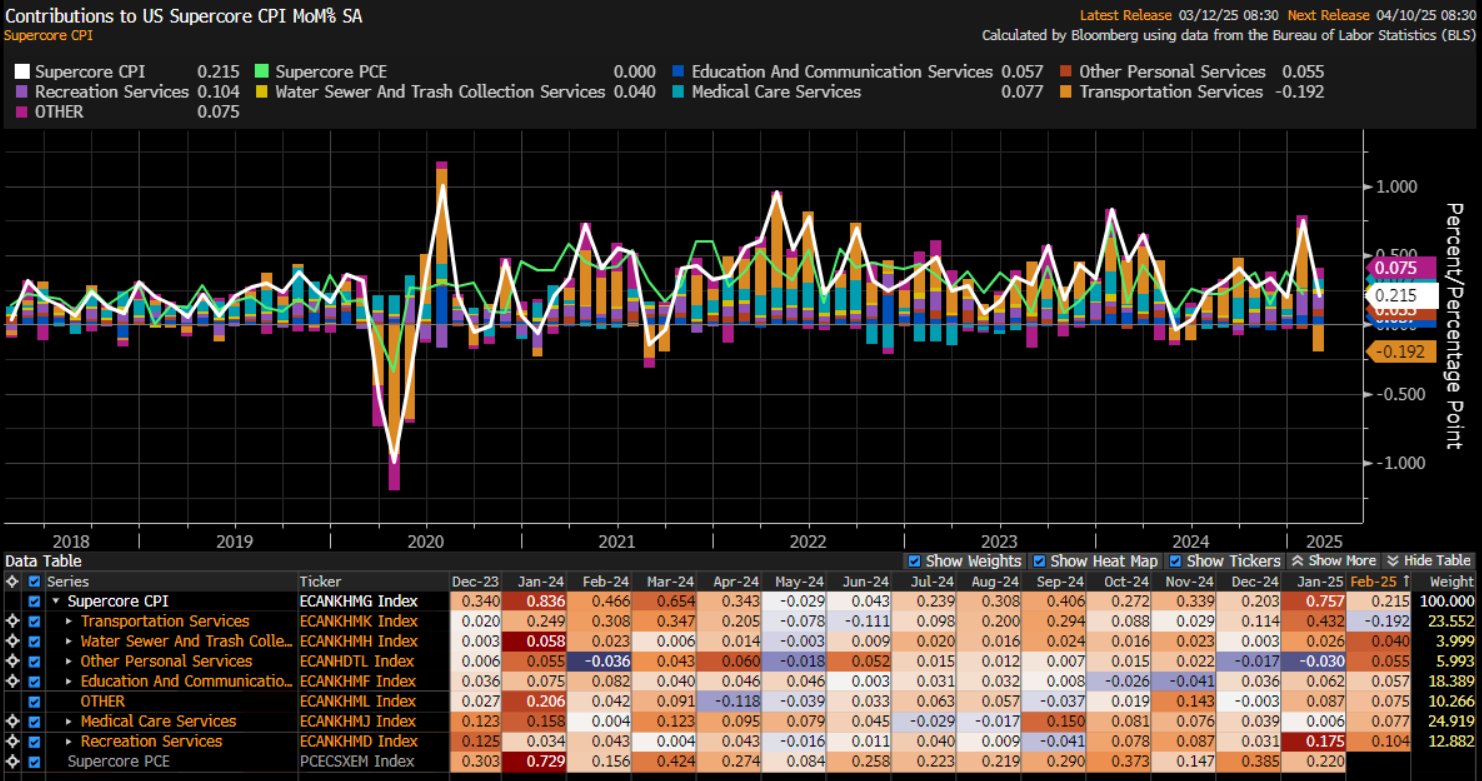Image resolution: width=1482 pixels, height=781 pixels.
Task: Click the ECANKHMH Index ticker link
Action: pos(358,641)
